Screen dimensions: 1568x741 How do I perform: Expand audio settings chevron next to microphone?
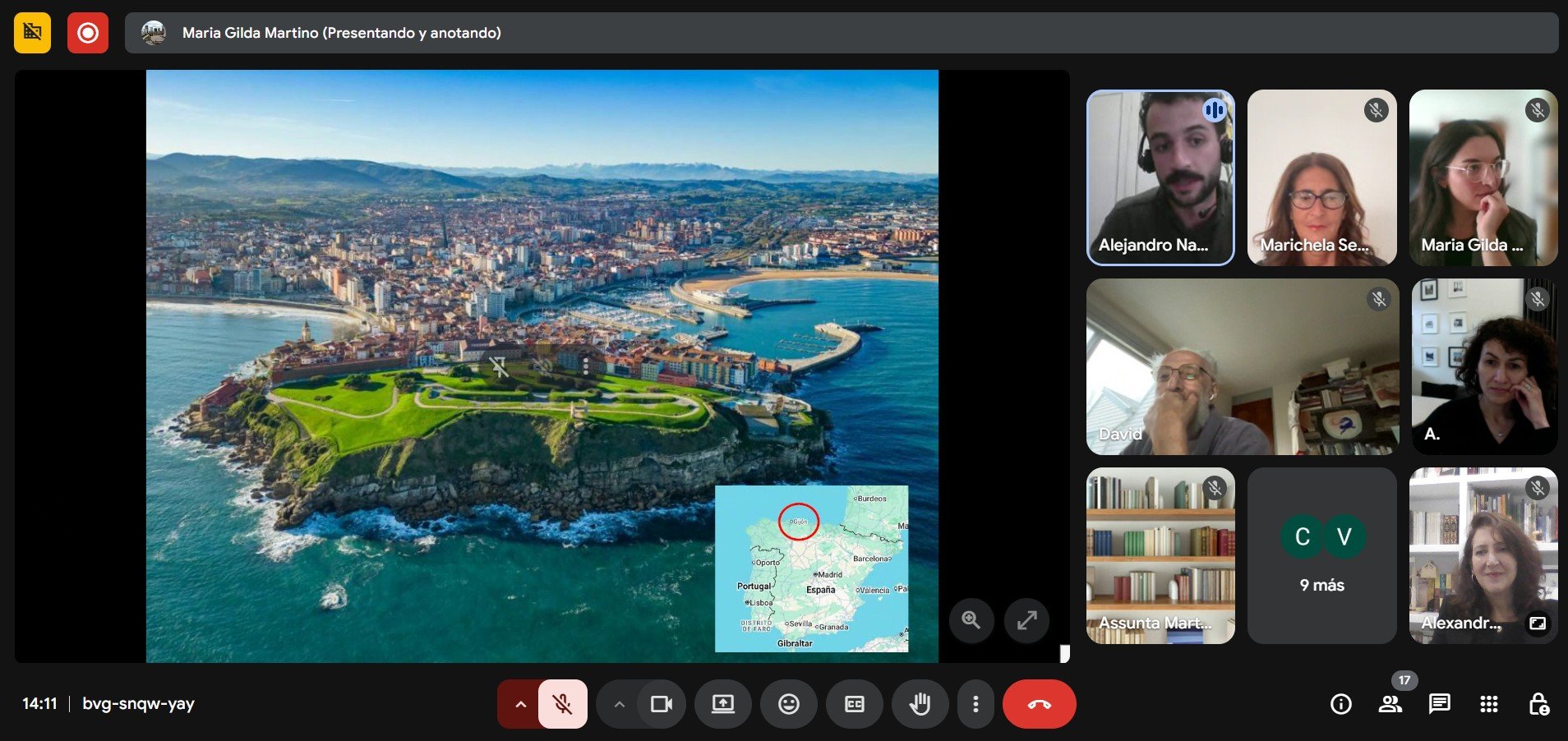tap(519, 704)
